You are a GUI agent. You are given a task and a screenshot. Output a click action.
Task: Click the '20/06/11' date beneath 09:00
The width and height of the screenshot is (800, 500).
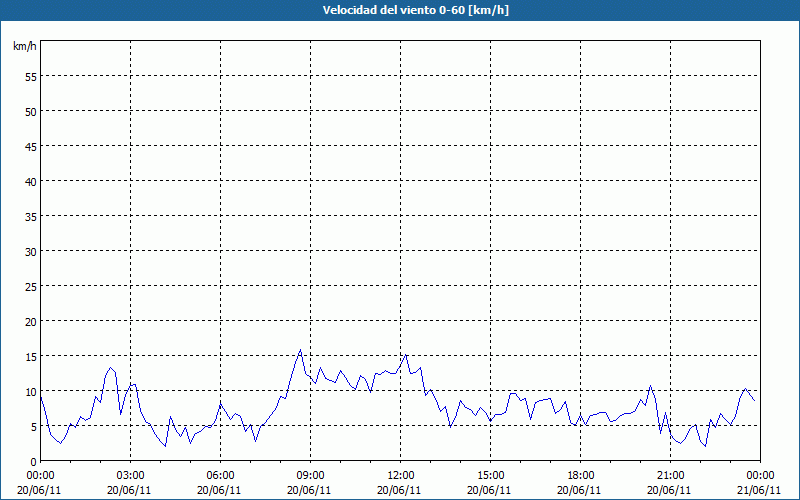tap(309, 490)
